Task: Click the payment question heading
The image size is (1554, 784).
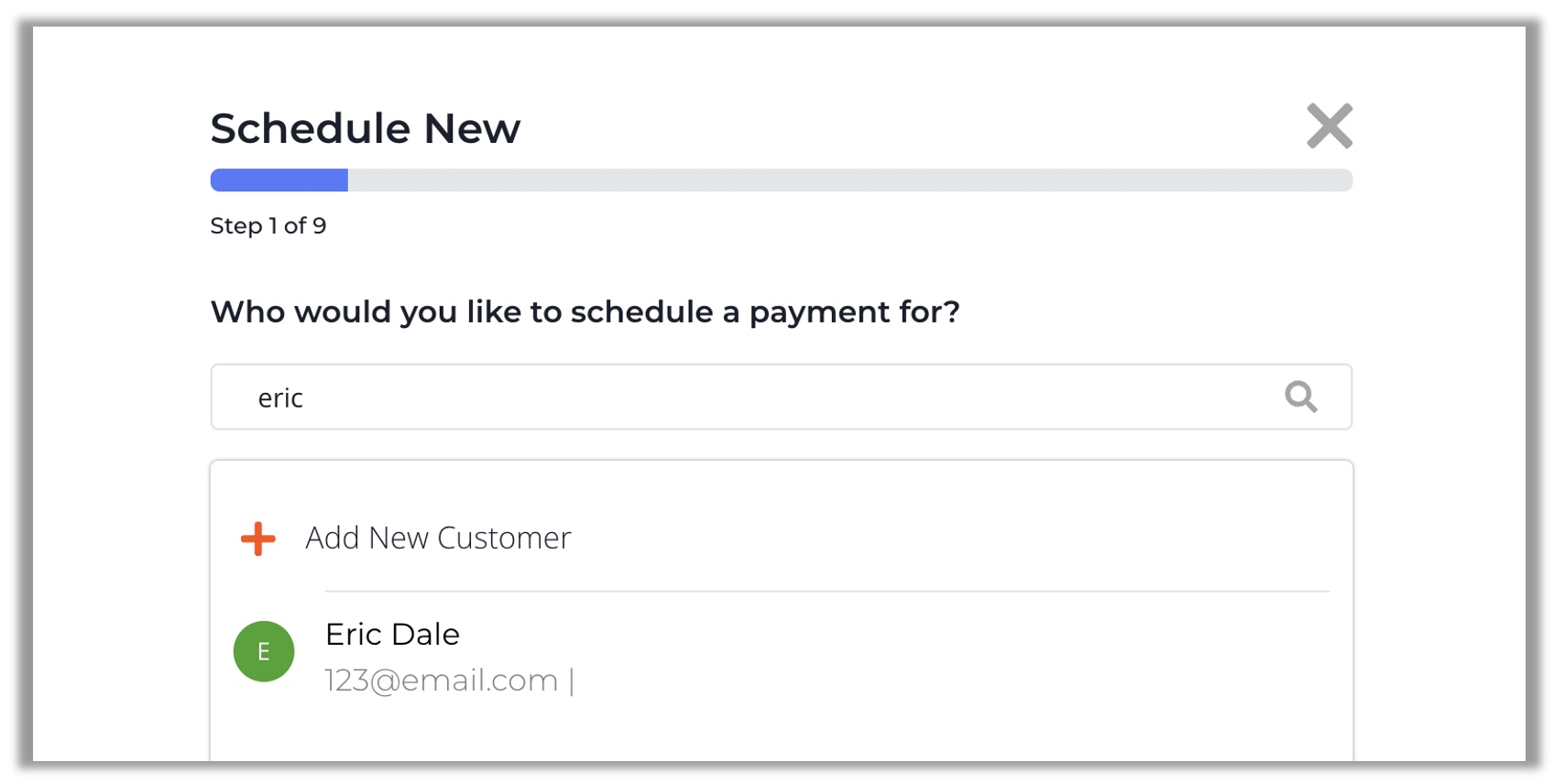Action: click(585, 312)
